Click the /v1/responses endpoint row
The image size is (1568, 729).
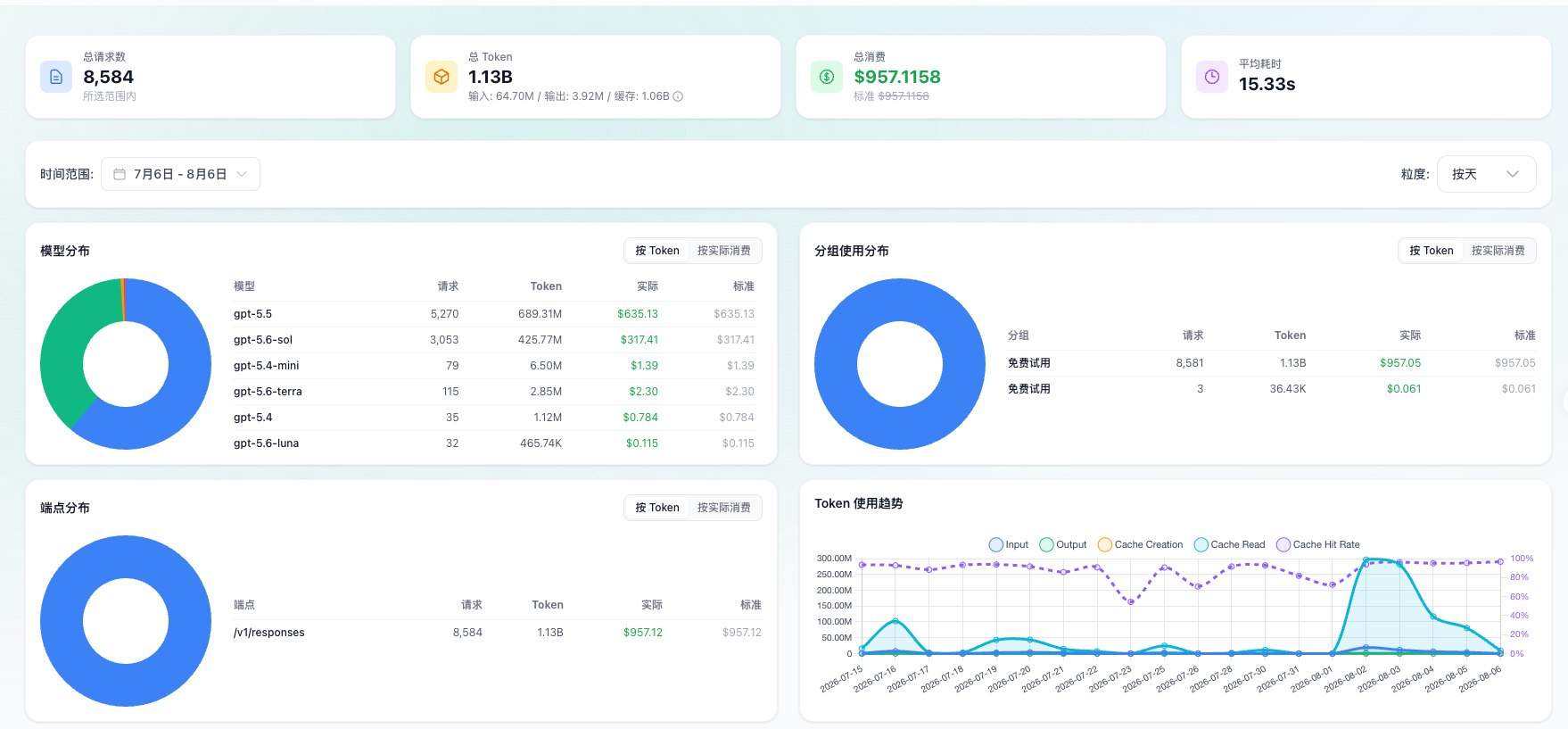pos(498,633)
